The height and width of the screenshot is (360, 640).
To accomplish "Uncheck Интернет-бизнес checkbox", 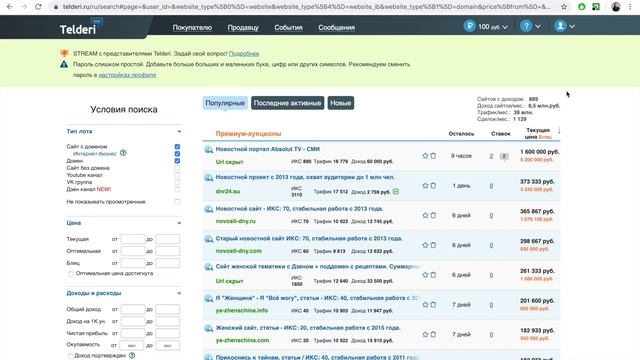I will click(x=177, y=154).
